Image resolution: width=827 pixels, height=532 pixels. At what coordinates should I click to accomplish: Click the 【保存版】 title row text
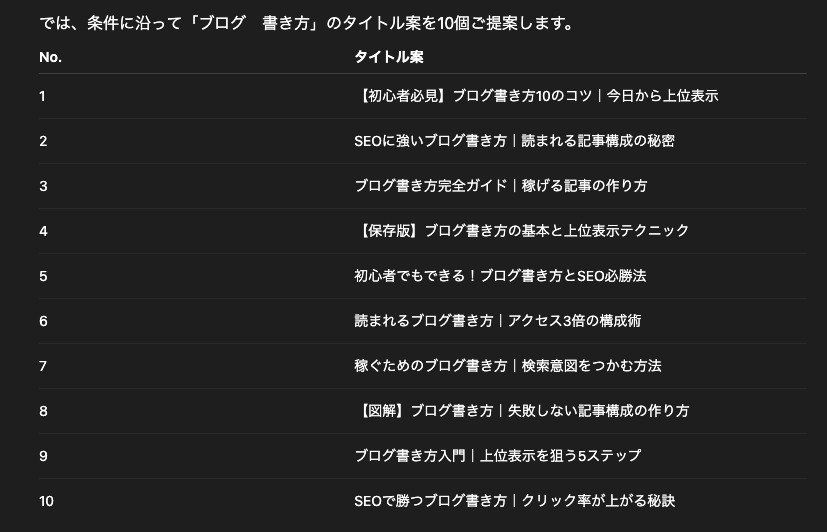click(522, 231)
